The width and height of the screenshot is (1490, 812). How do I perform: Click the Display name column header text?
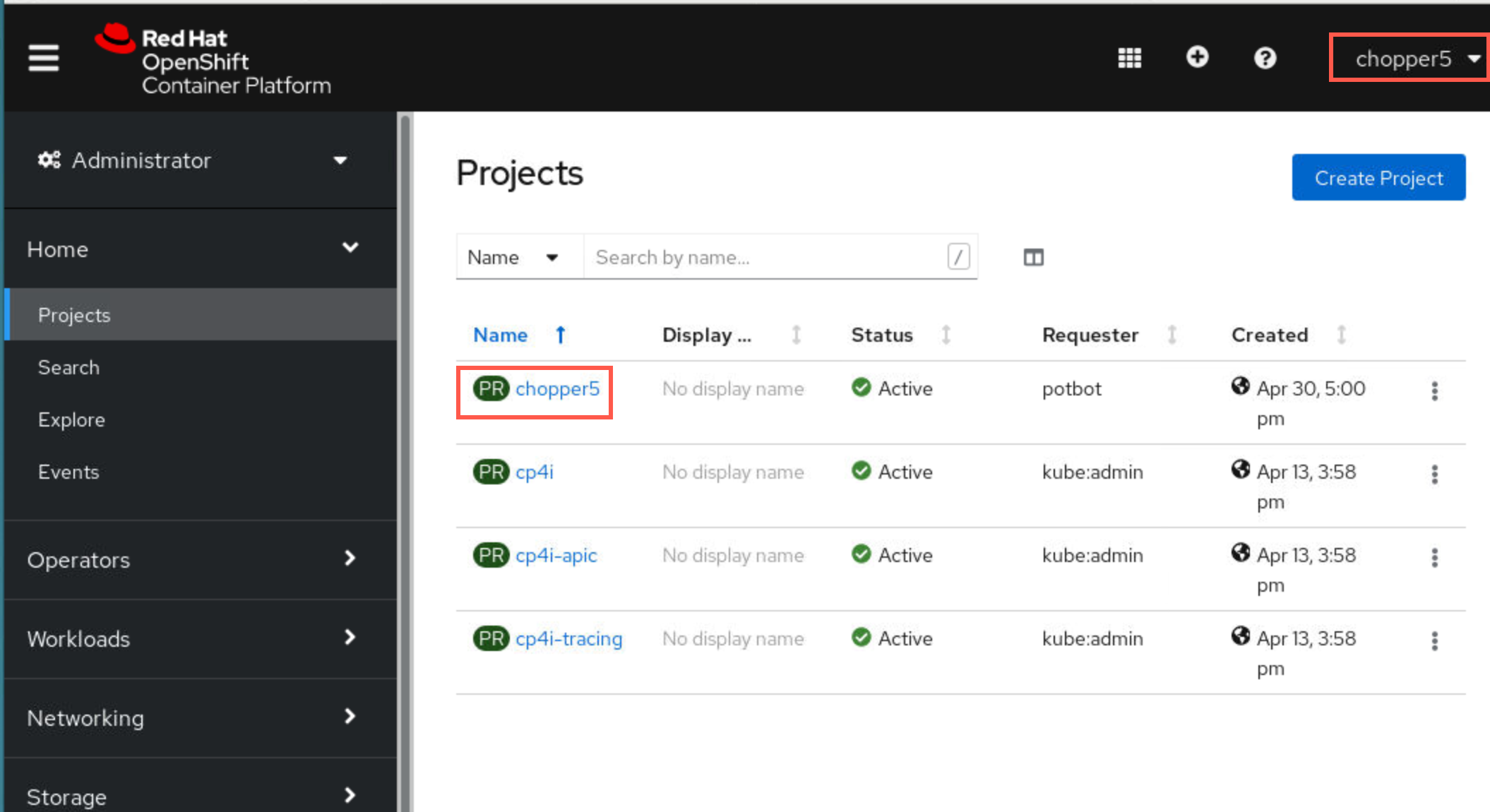pyautogui.click(x=706, y=335)
